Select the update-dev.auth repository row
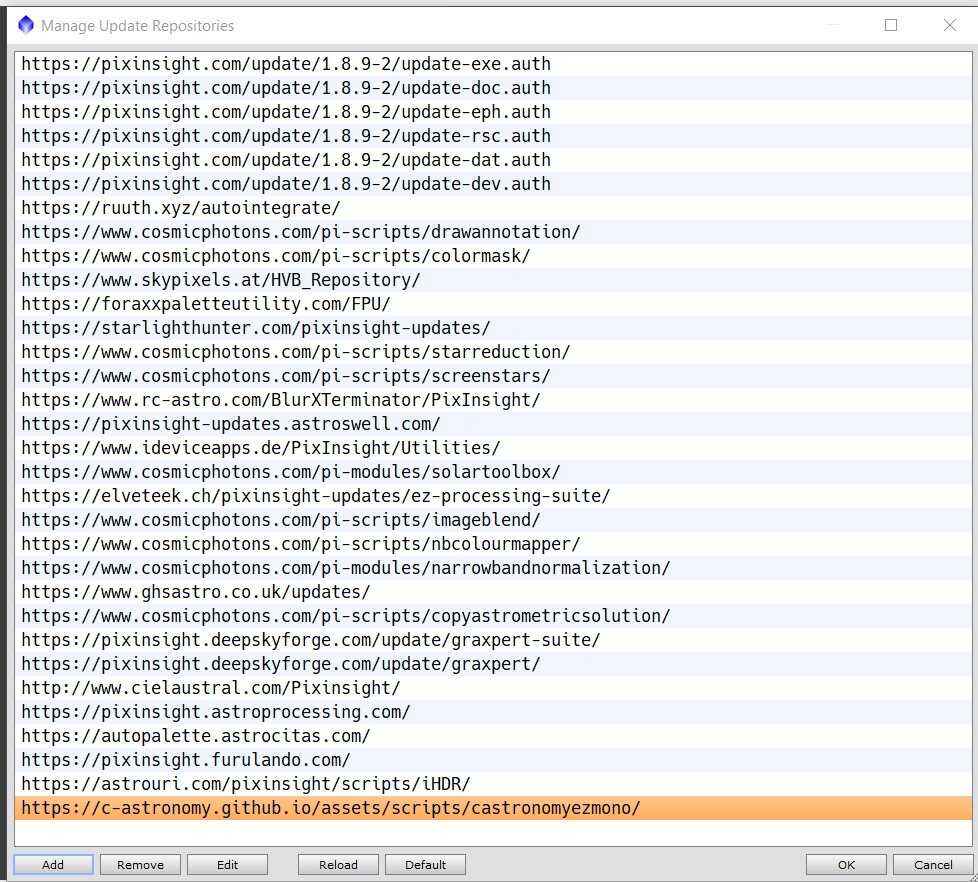This screenshot has width=978, height=882. click(x=493, y=184)
